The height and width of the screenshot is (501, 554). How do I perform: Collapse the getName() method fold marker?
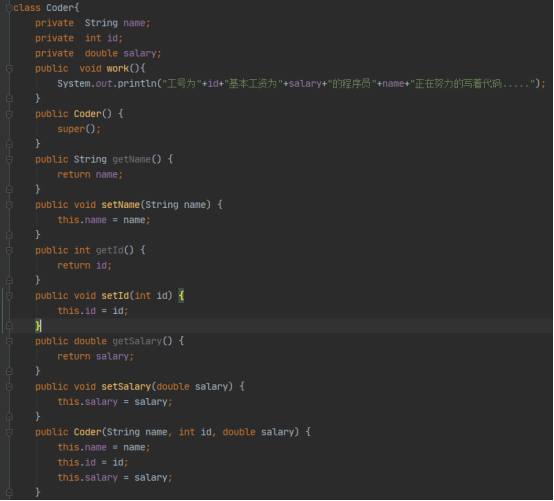(x=10, y=160)
